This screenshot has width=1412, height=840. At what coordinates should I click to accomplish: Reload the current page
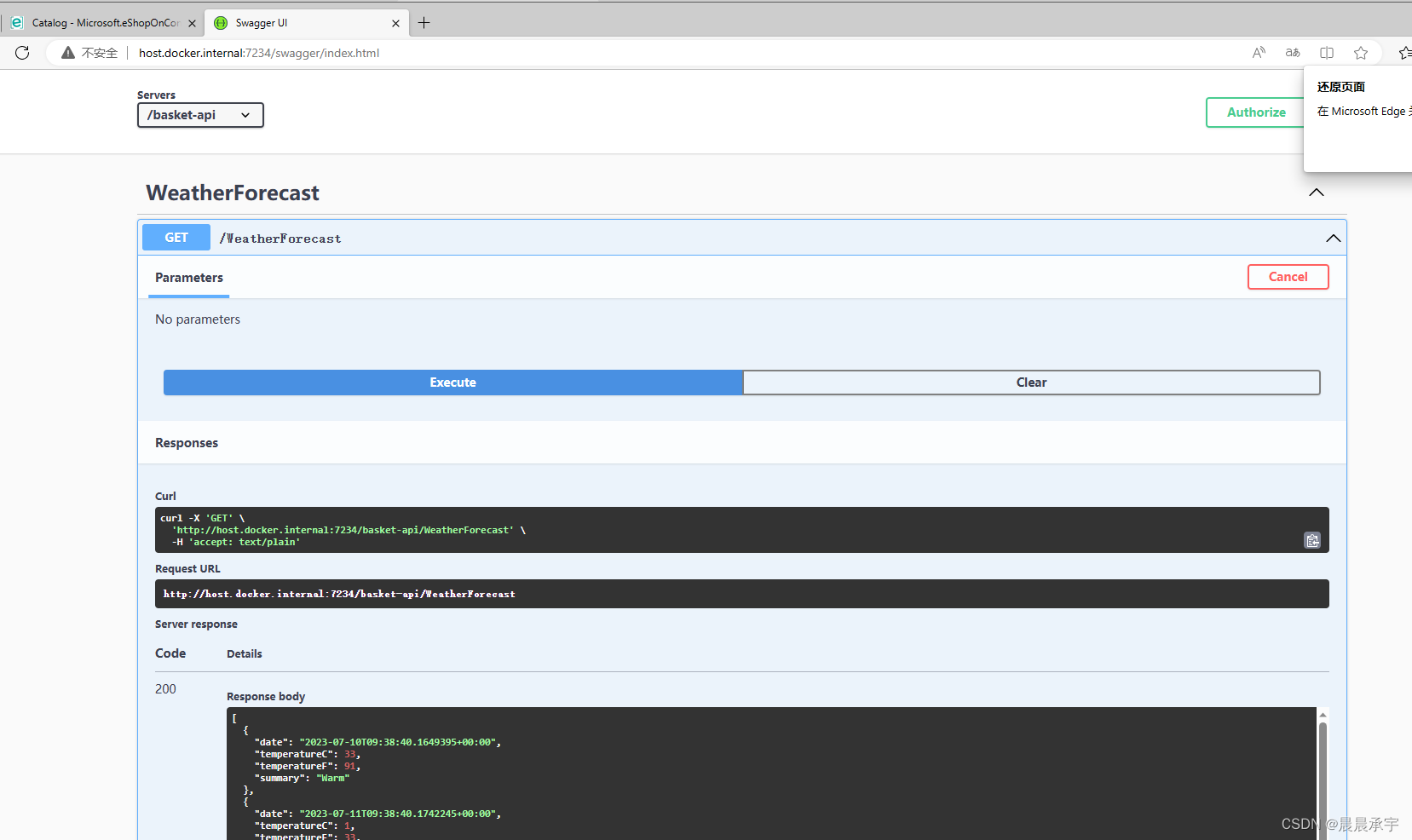coord(22,53)
